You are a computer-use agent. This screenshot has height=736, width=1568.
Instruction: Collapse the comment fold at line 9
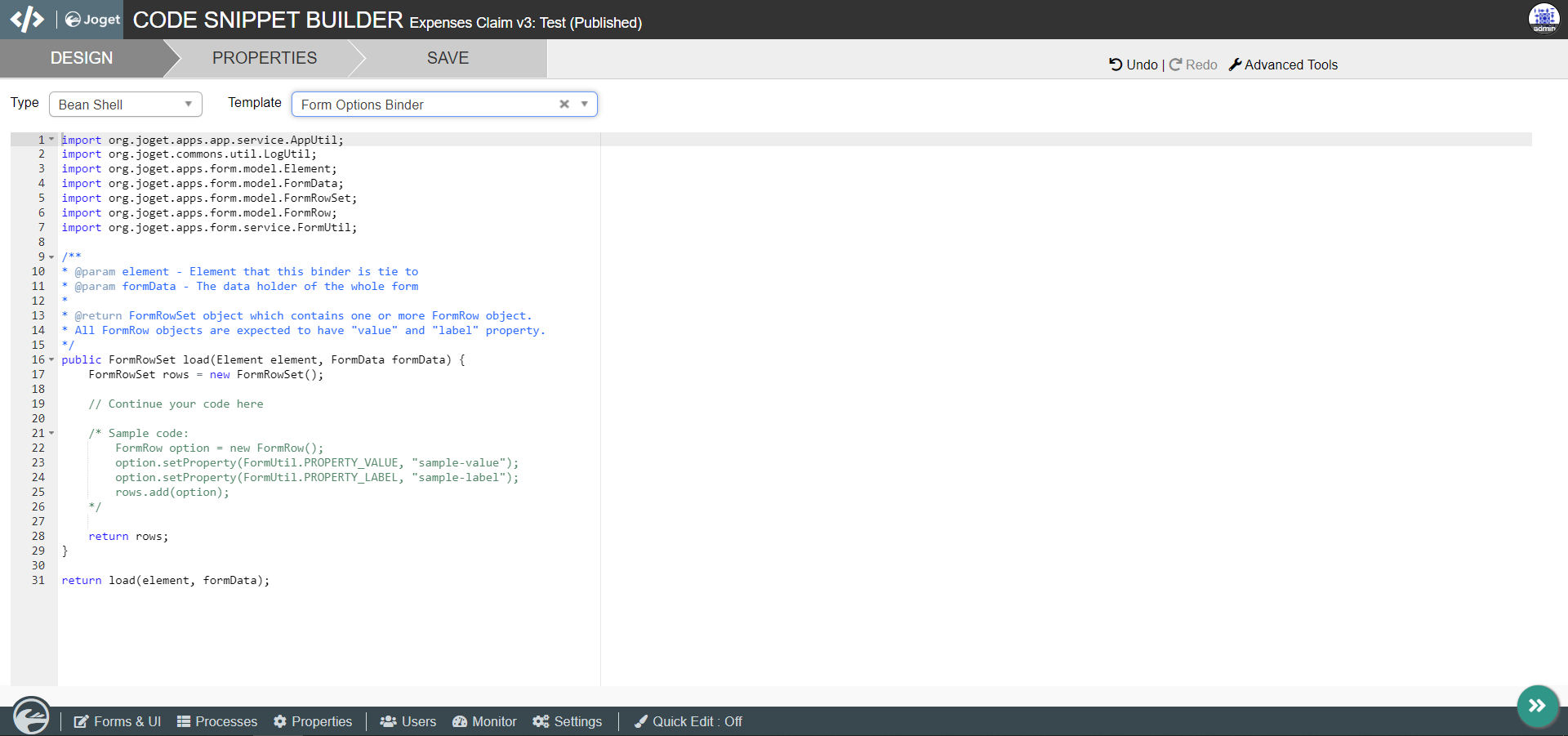pyautogui.click(x=51, y=257)
